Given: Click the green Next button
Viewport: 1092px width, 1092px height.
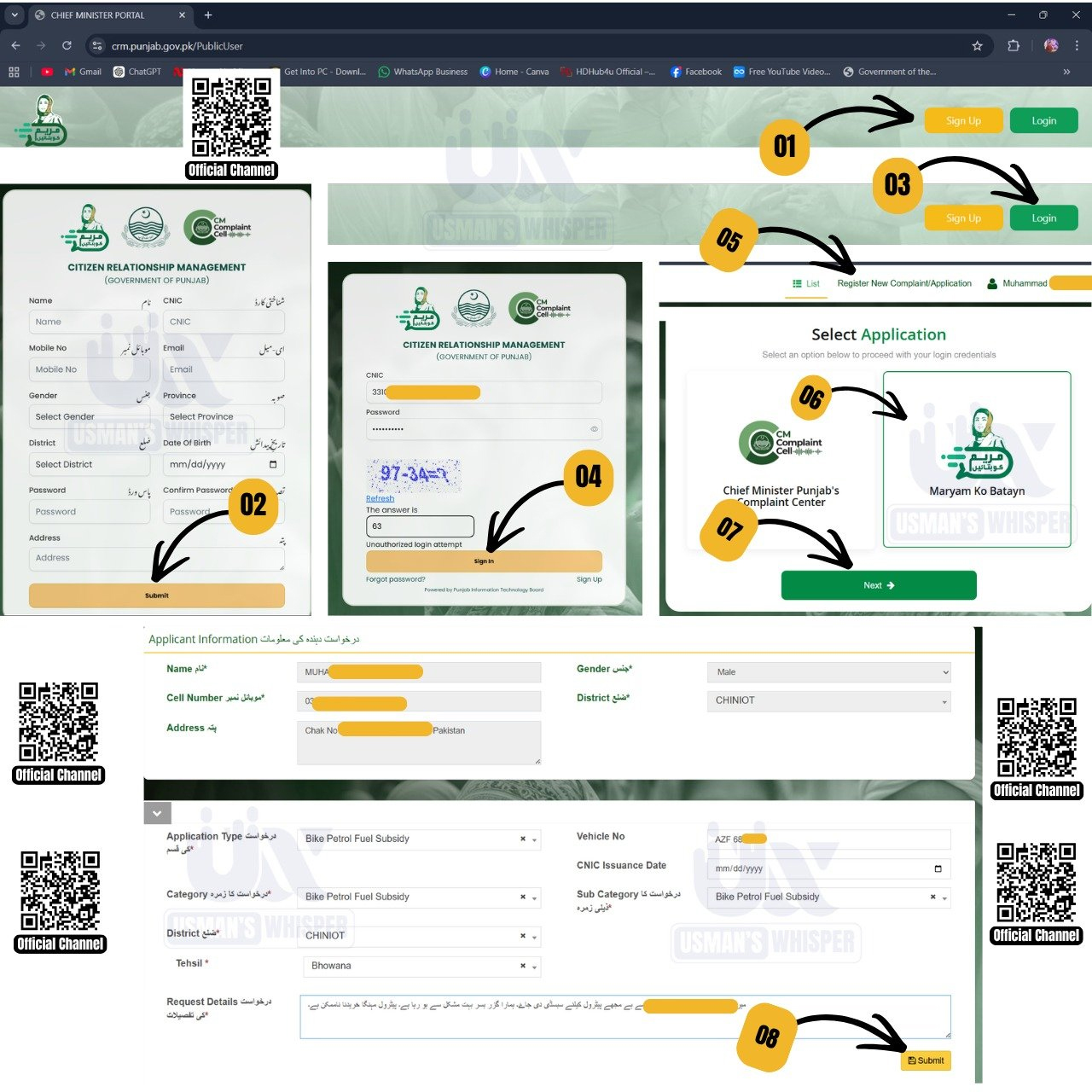Looking at the screenshot, I should coord(878,585).
